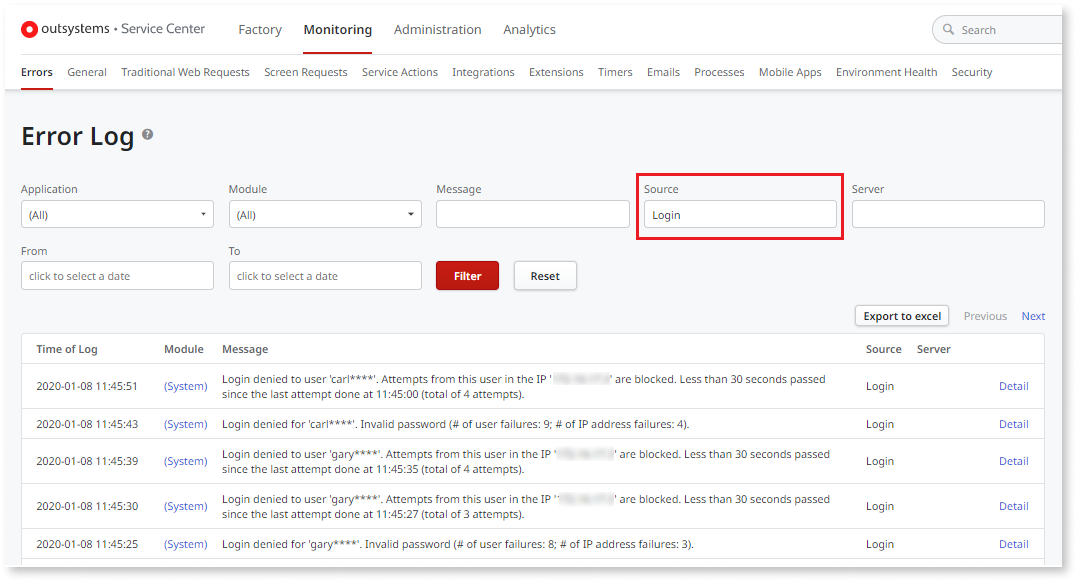Open Detail for the 11:45:30 error
Viewport: 1077px width, 582px height.
point(1013,506)
